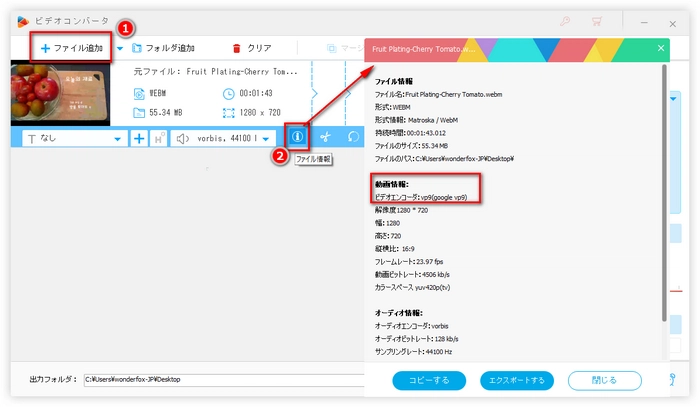Viewport: 700px width, 407px height.
Task: Click the ファイル追加 (add file) button
Action: (x=71, y=47)
